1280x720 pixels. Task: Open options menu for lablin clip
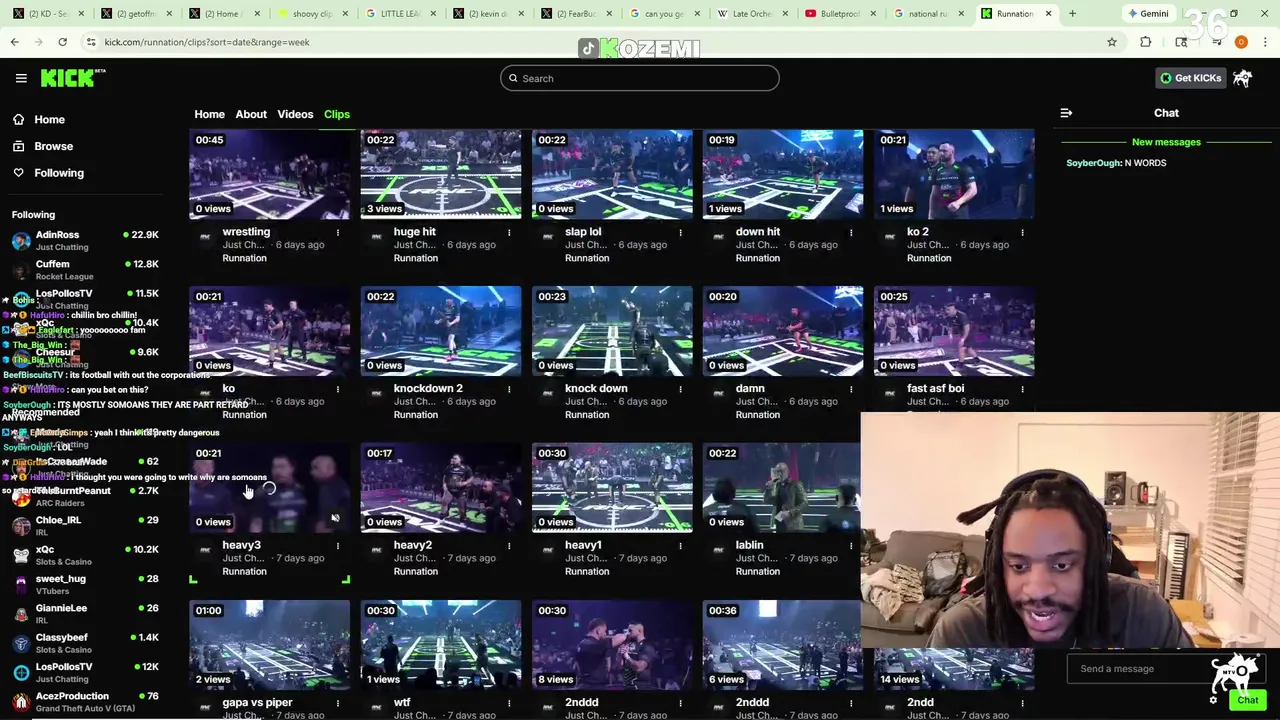tap(851, 546)
